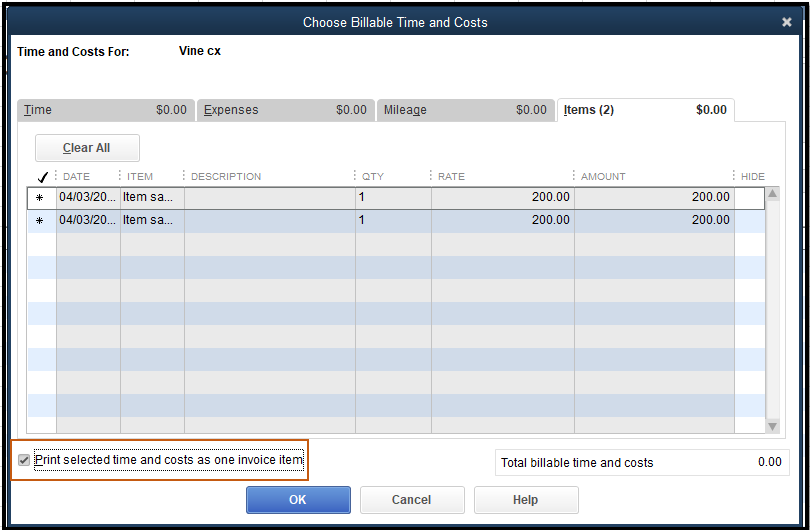810x530 pixels.
Task: Click the scrollbar down arrow
Action: pos(772,426)
